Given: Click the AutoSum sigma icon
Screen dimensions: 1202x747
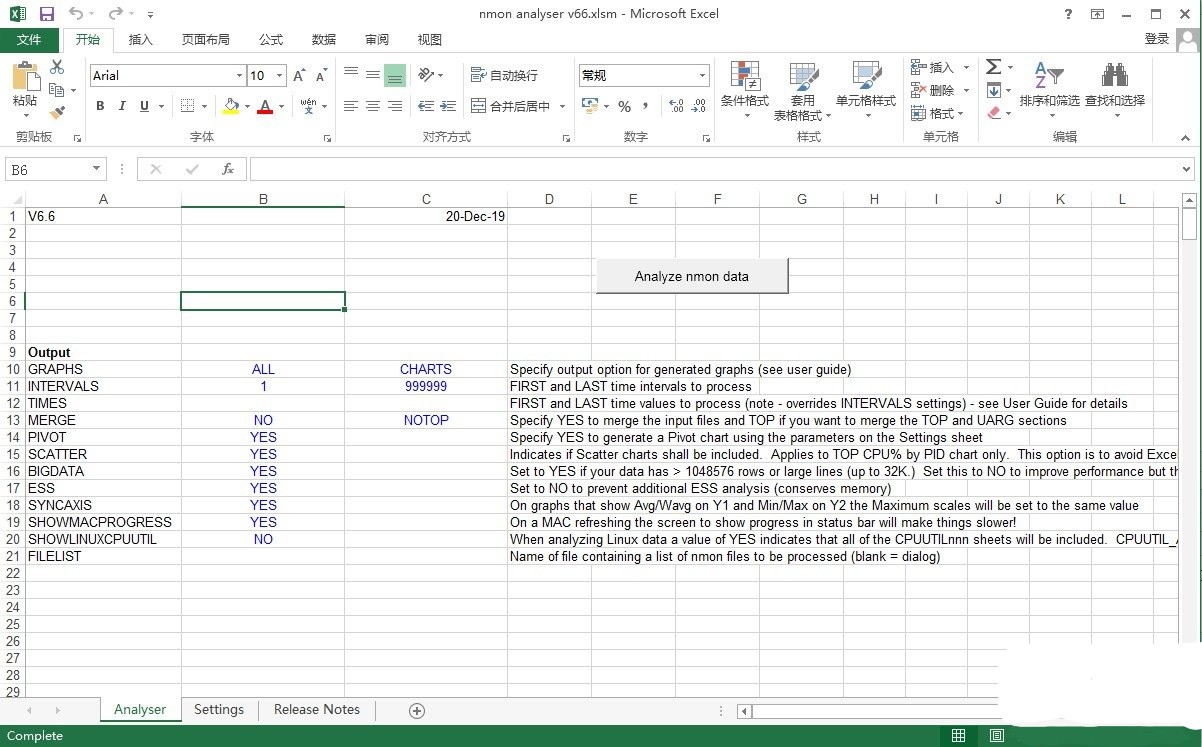Looking at the screenshot, I should click(x=993, y=67).
